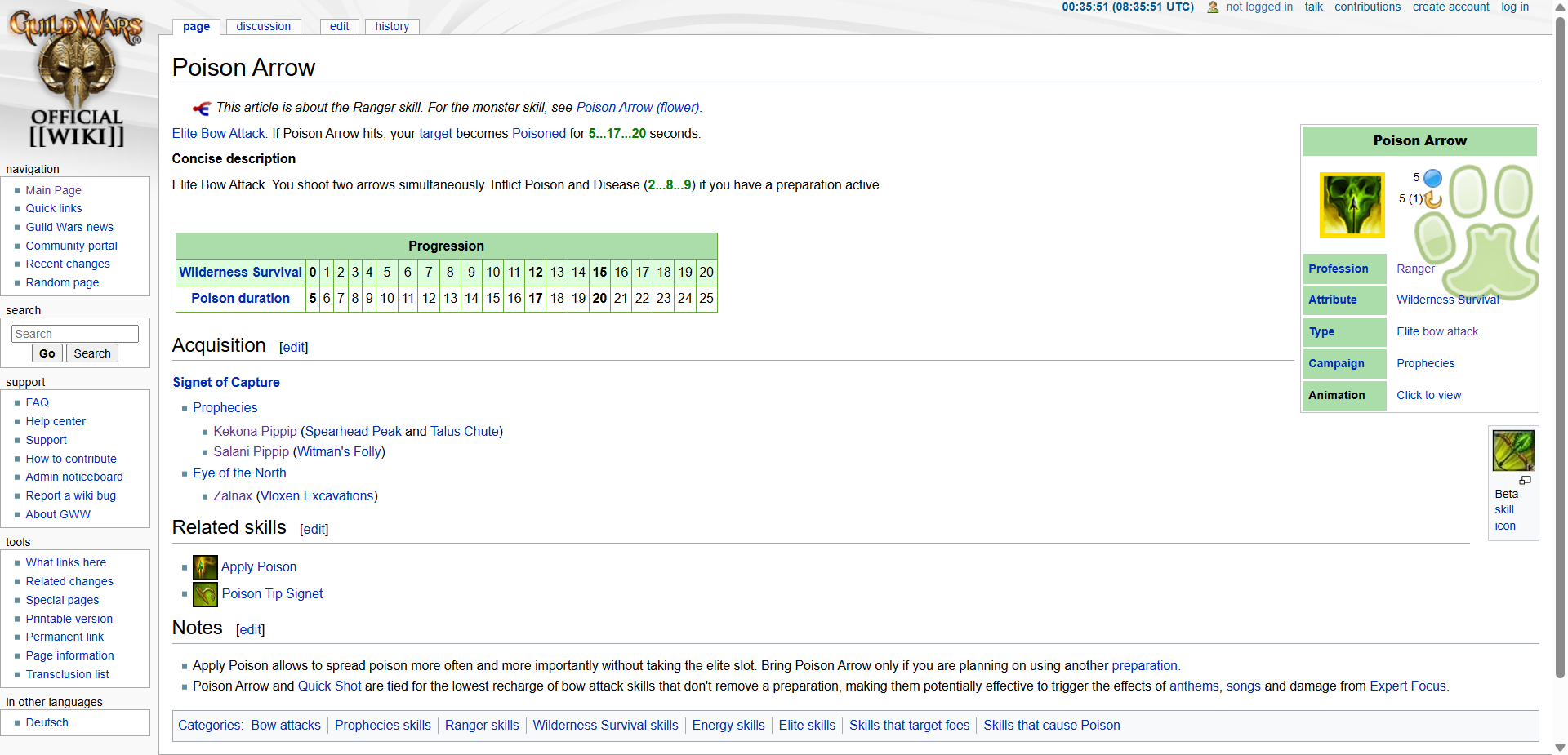Viewport: 1568px width, 755px height.
Task: Edit the Notes section
Action: click(x=250, y=629)
